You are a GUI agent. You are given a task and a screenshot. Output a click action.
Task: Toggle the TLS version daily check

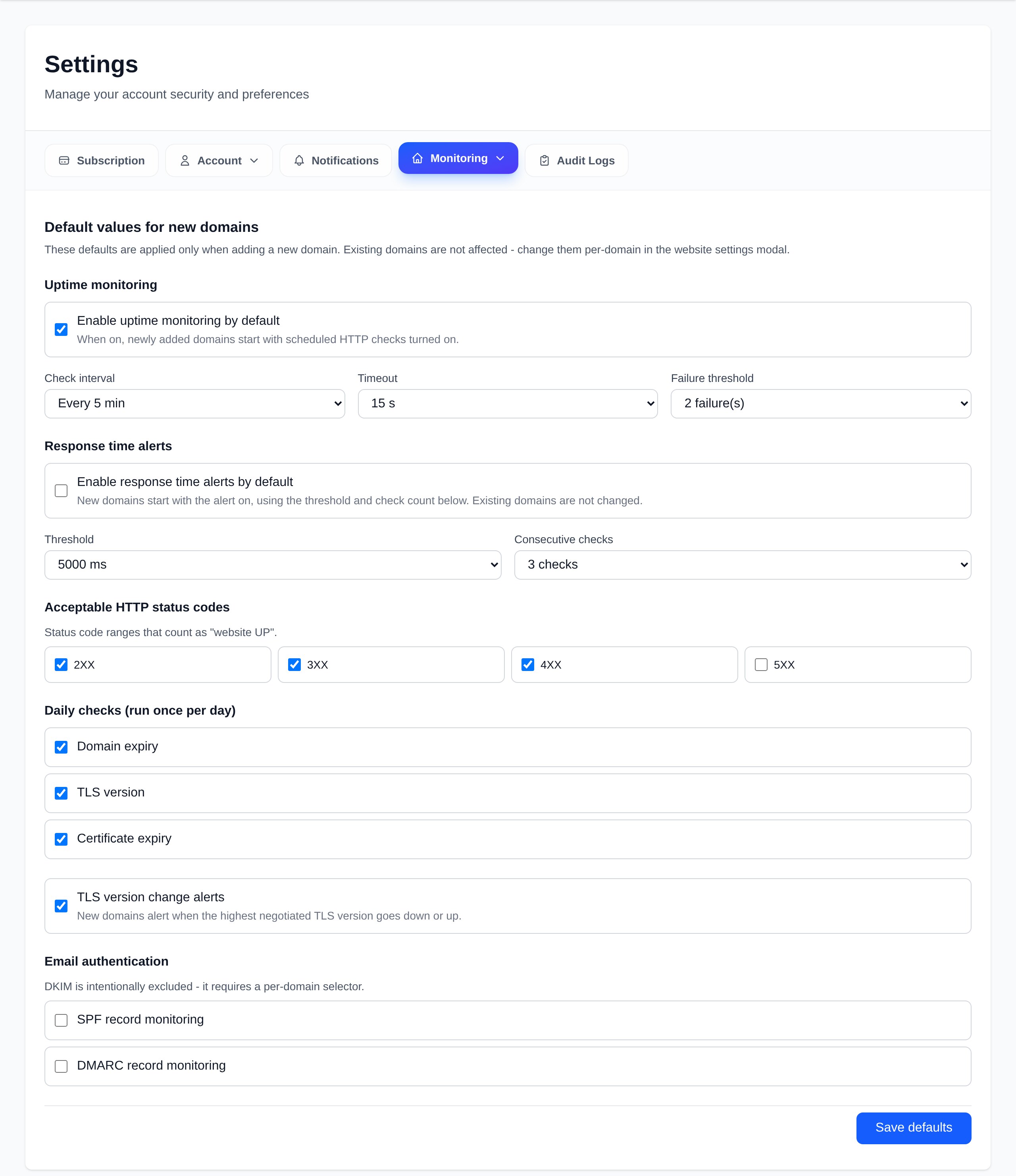point(61,793)
